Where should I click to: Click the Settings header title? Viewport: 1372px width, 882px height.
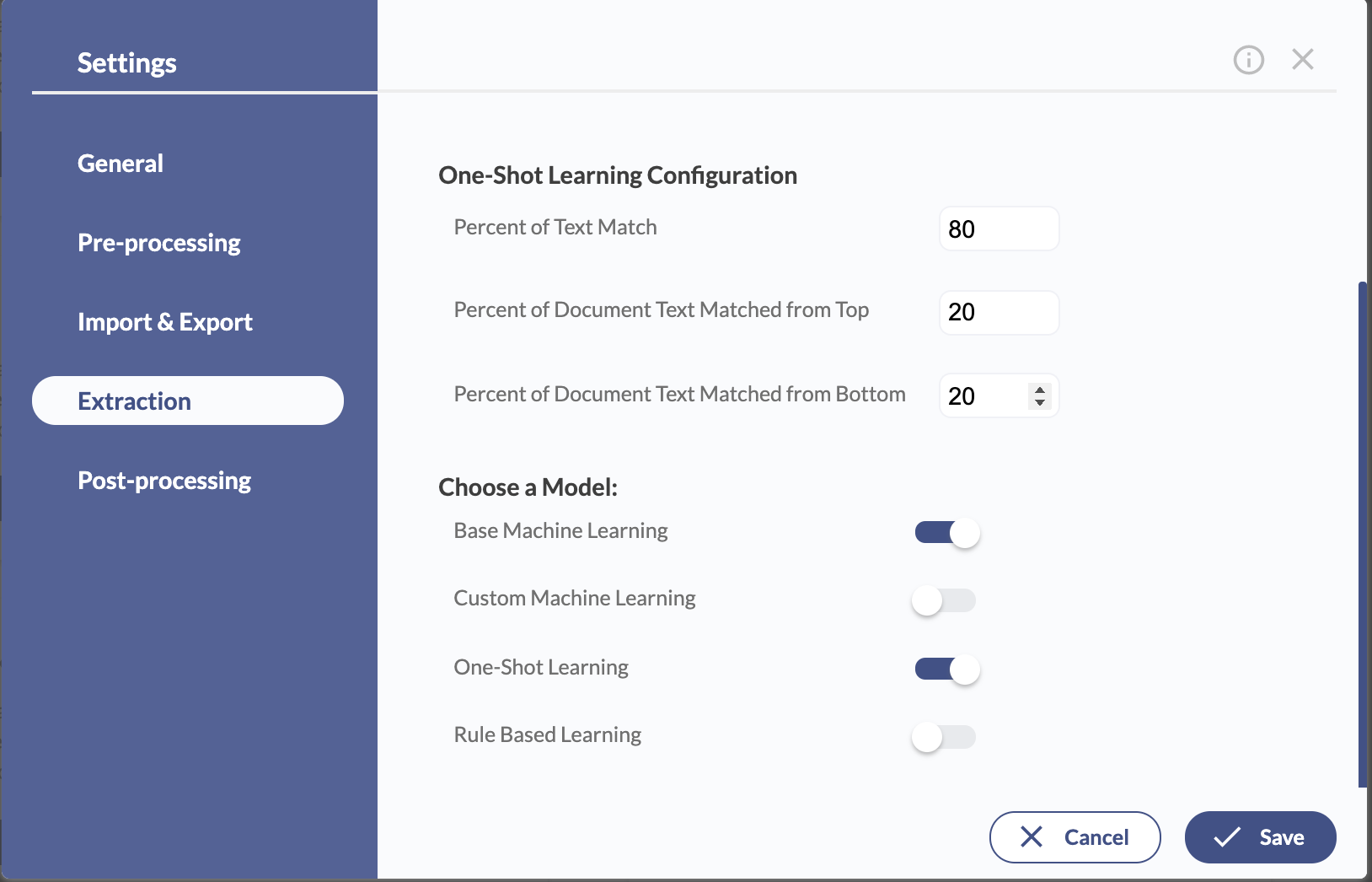point(127,63)
